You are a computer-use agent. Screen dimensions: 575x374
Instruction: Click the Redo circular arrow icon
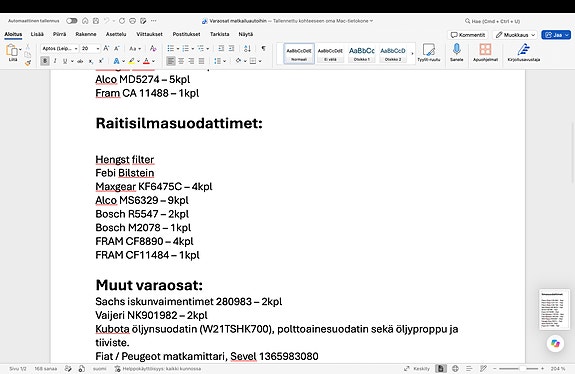pyautogui.click(x=122, y=21)
